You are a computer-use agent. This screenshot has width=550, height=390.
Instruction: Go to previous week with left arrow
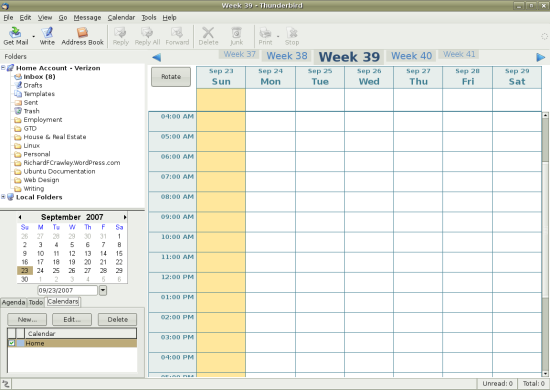pos(156,57)
